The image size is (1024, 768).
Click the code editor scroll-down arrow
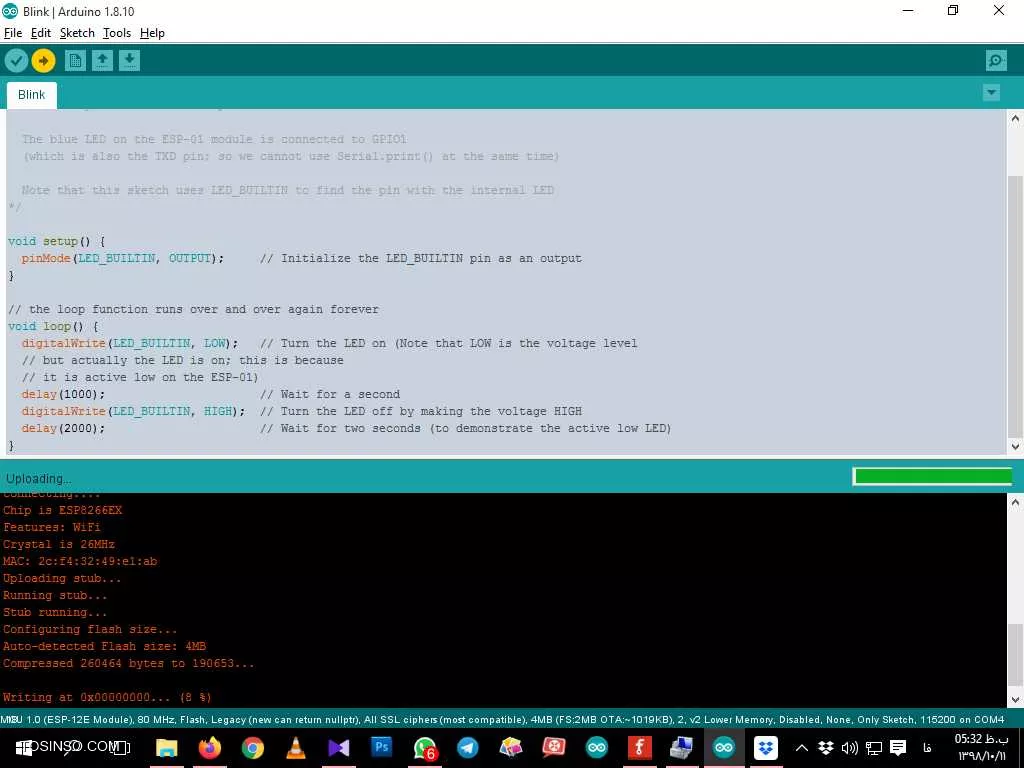[1015, 447]
